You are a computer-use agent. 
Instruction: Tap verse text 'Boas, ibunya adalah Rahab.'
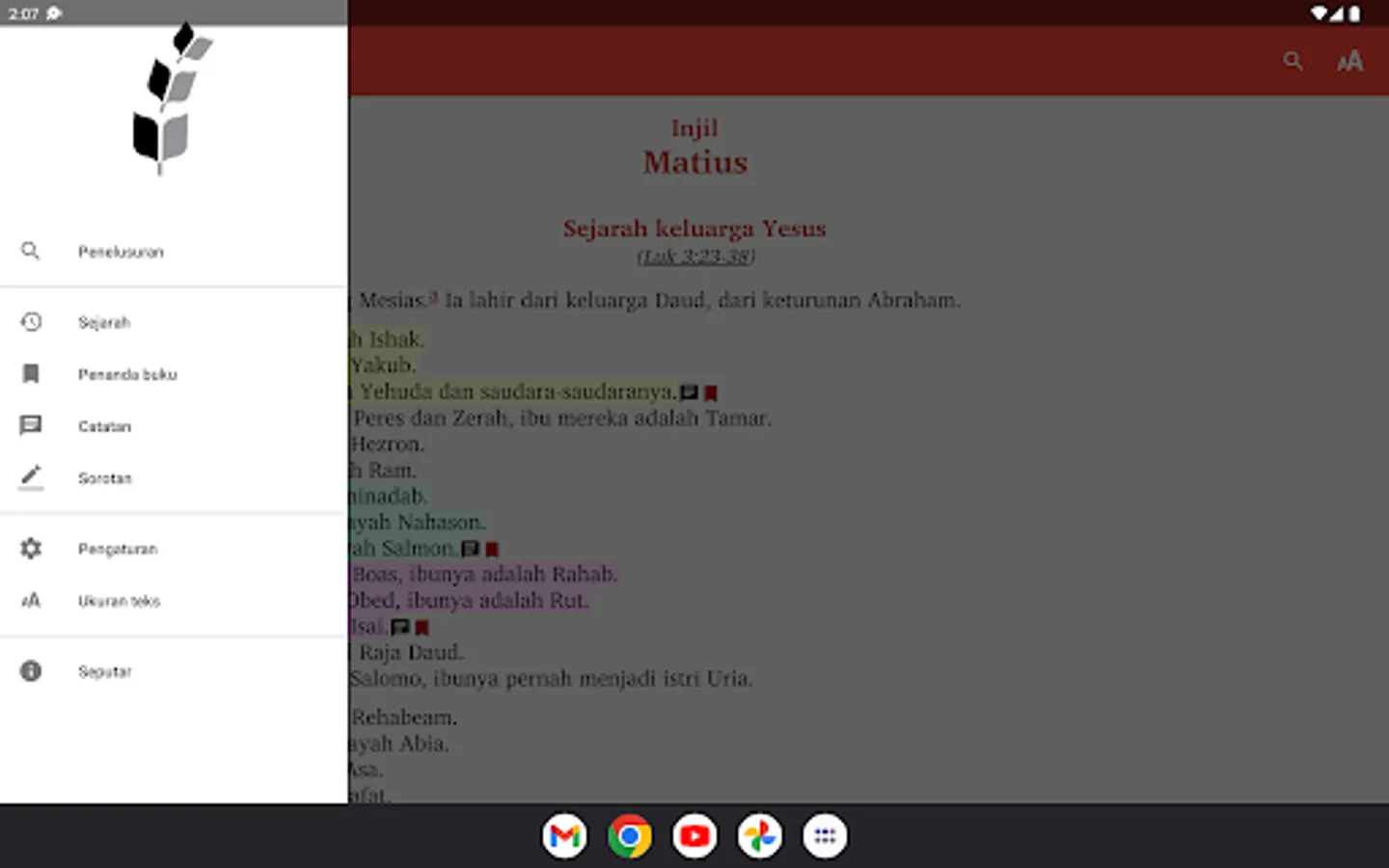[483, 575]
